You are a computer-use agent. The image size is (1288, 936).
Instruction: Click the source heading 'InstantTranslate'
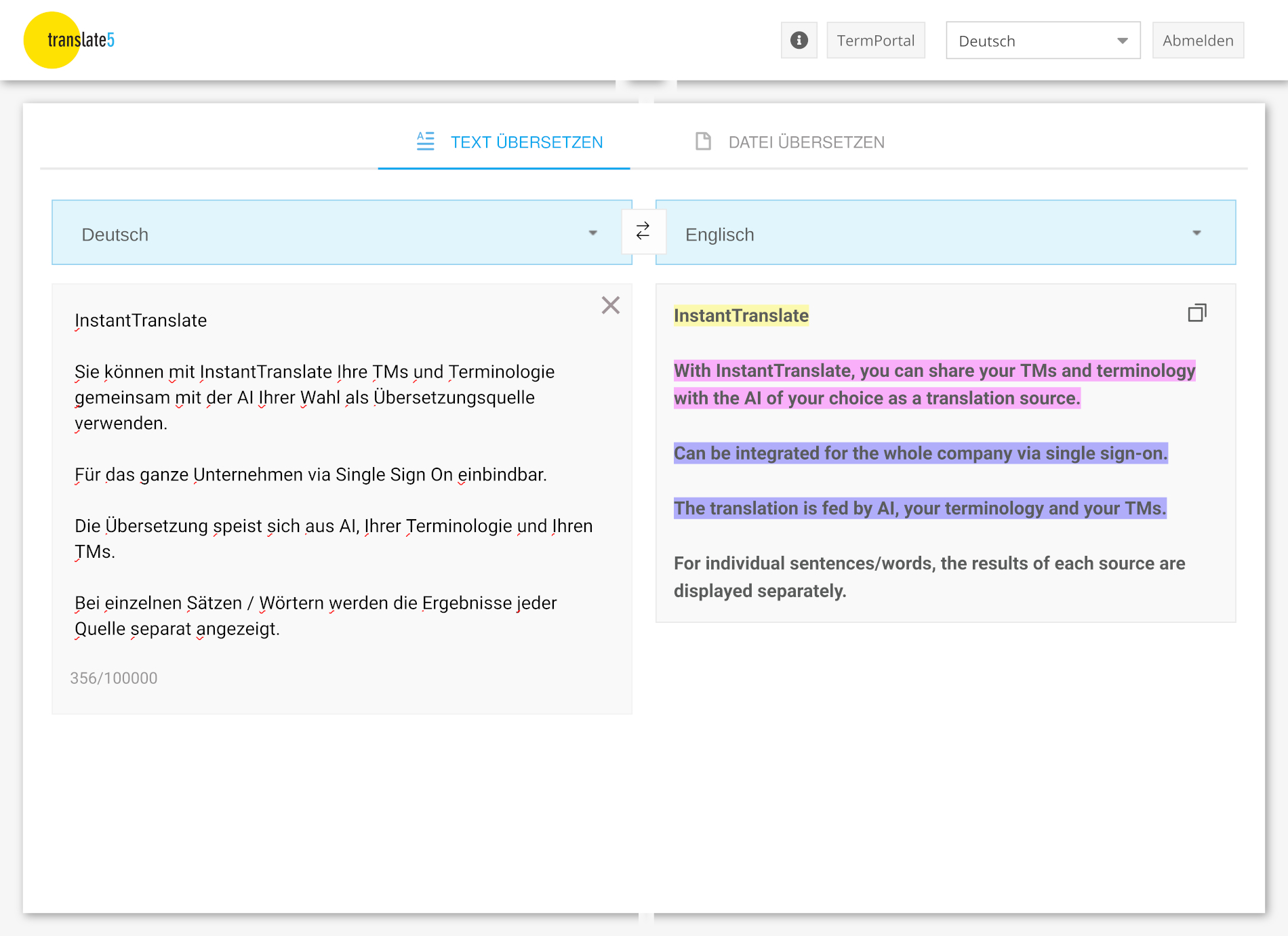pyautogui.click(x=141, y=321)
